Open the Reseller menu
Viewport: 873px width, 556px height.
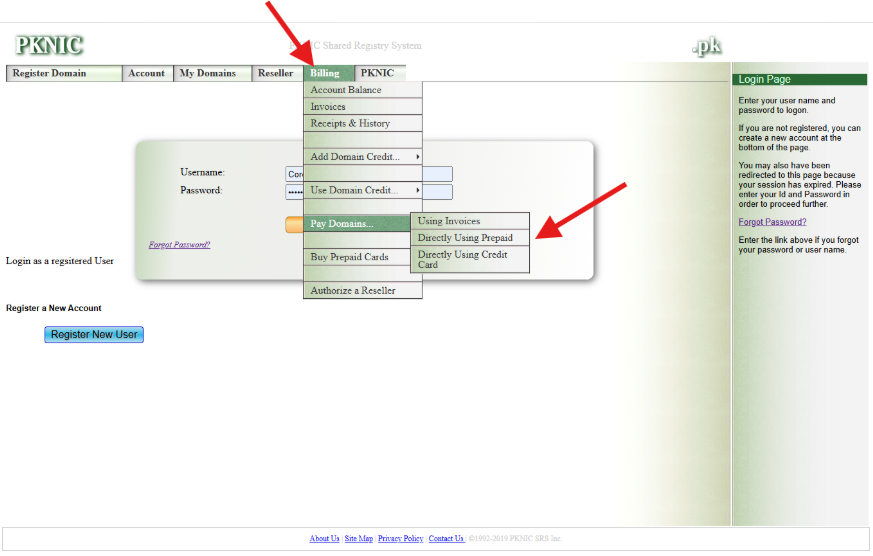[276, 73]
